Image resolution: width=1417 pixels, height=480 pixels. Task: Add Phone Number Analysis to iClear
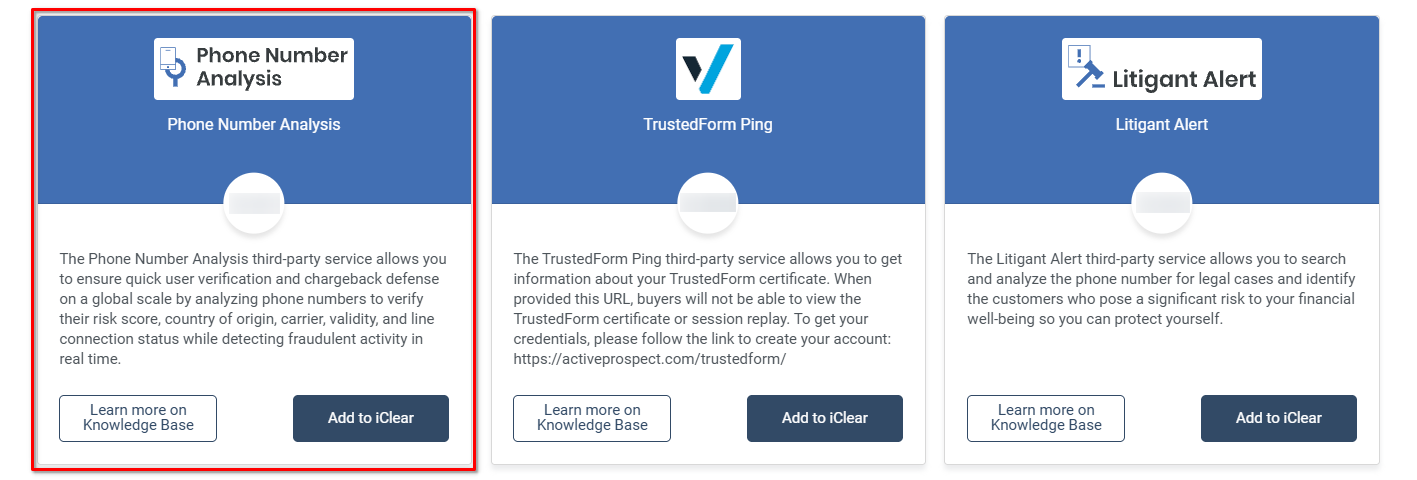[371, 418]
